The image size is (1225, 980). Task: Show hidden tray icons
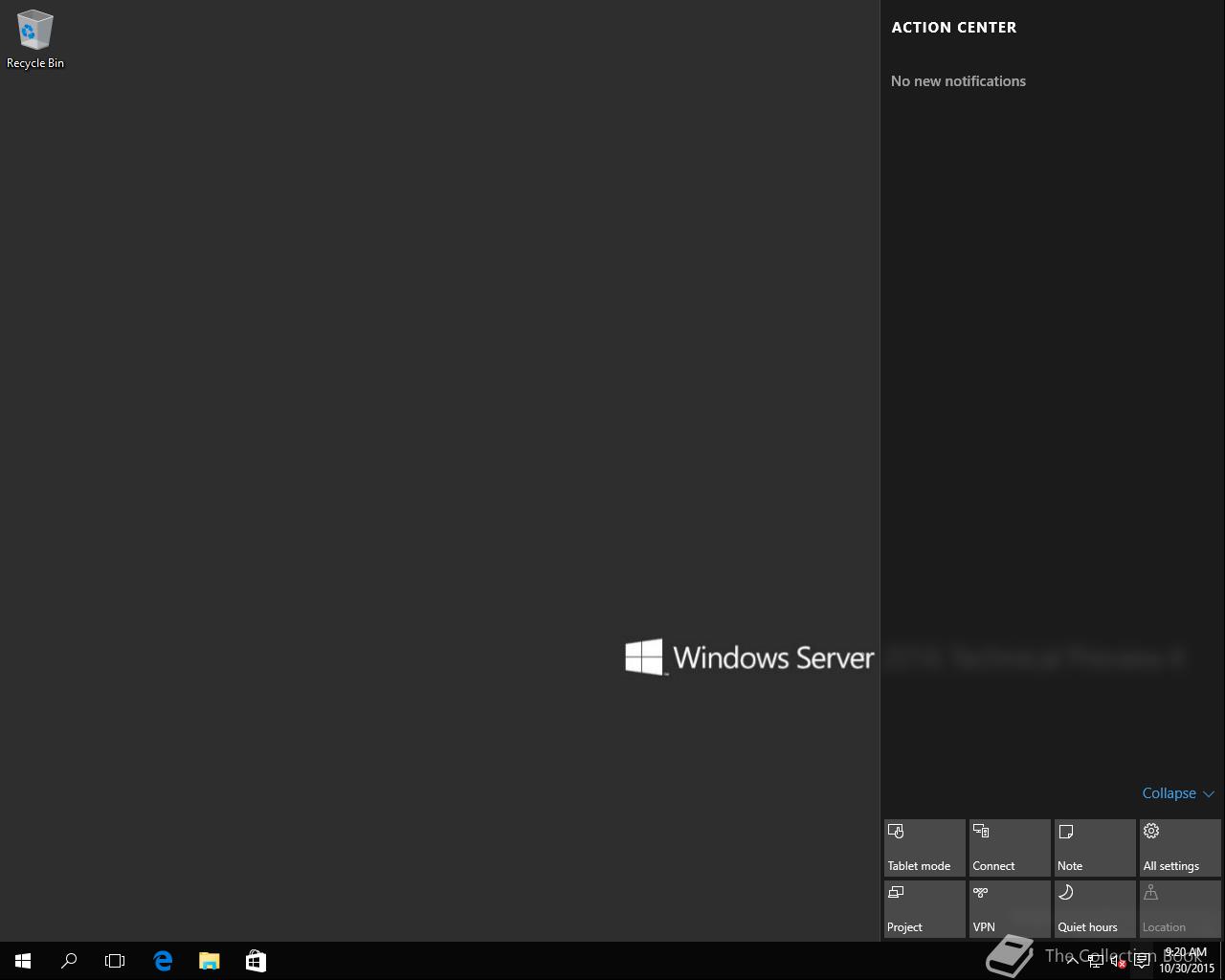[1072, 961]
